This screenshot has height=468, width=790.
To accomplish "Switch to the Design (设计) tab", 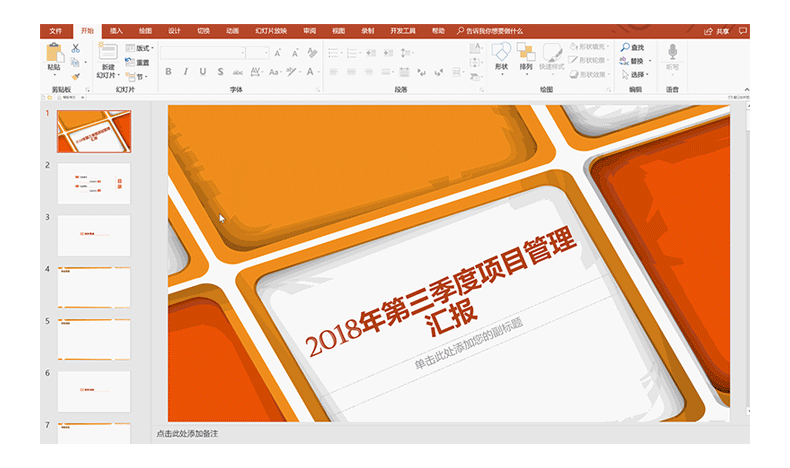I will tap(174, 31).
